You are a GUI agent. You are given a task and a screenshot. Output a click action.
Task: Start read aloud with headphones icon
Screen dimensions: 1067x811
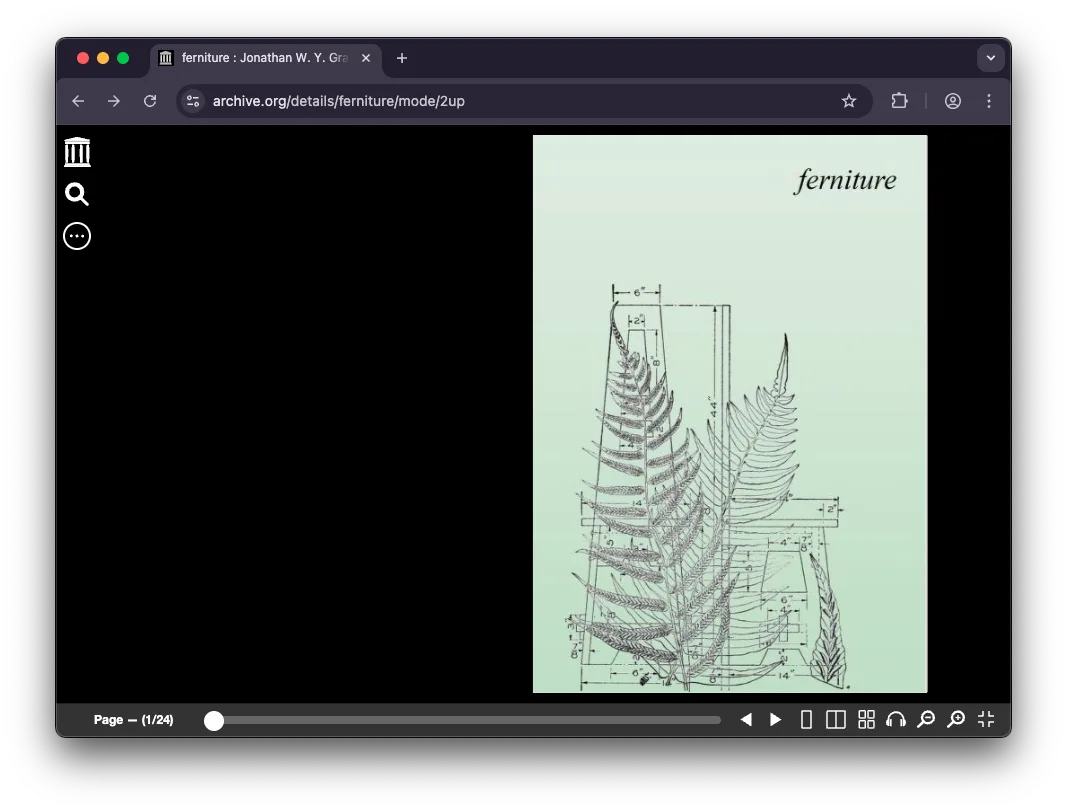896,720
